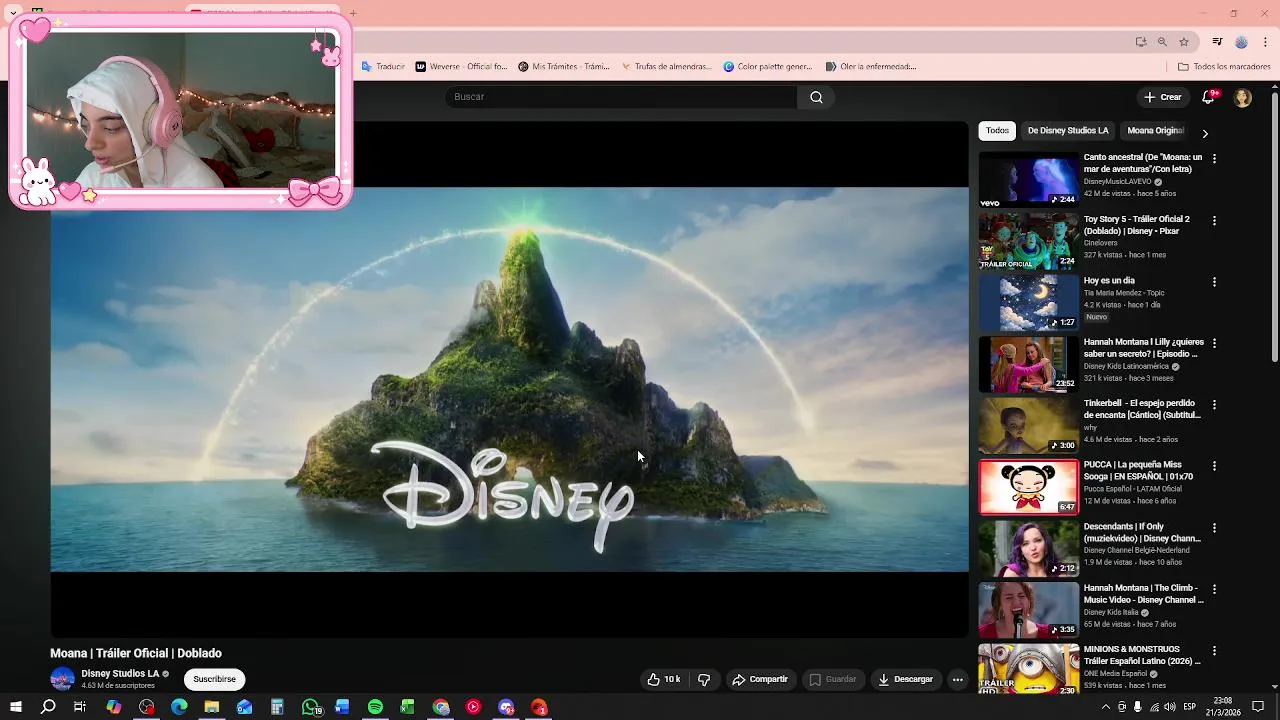Open the Trufas de almendras bookmark

click(666, 67)
